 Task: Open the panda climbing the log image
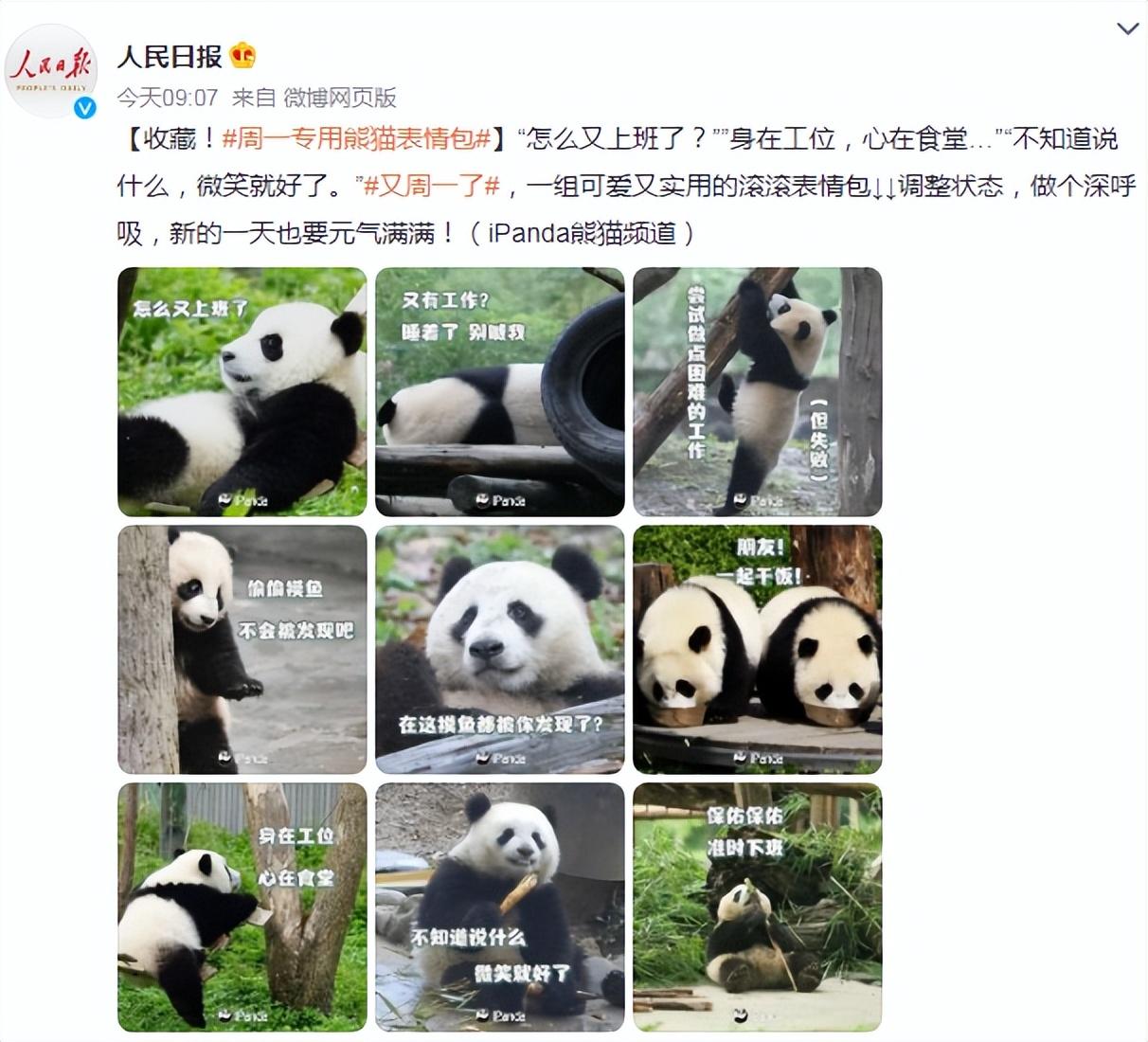758,392
